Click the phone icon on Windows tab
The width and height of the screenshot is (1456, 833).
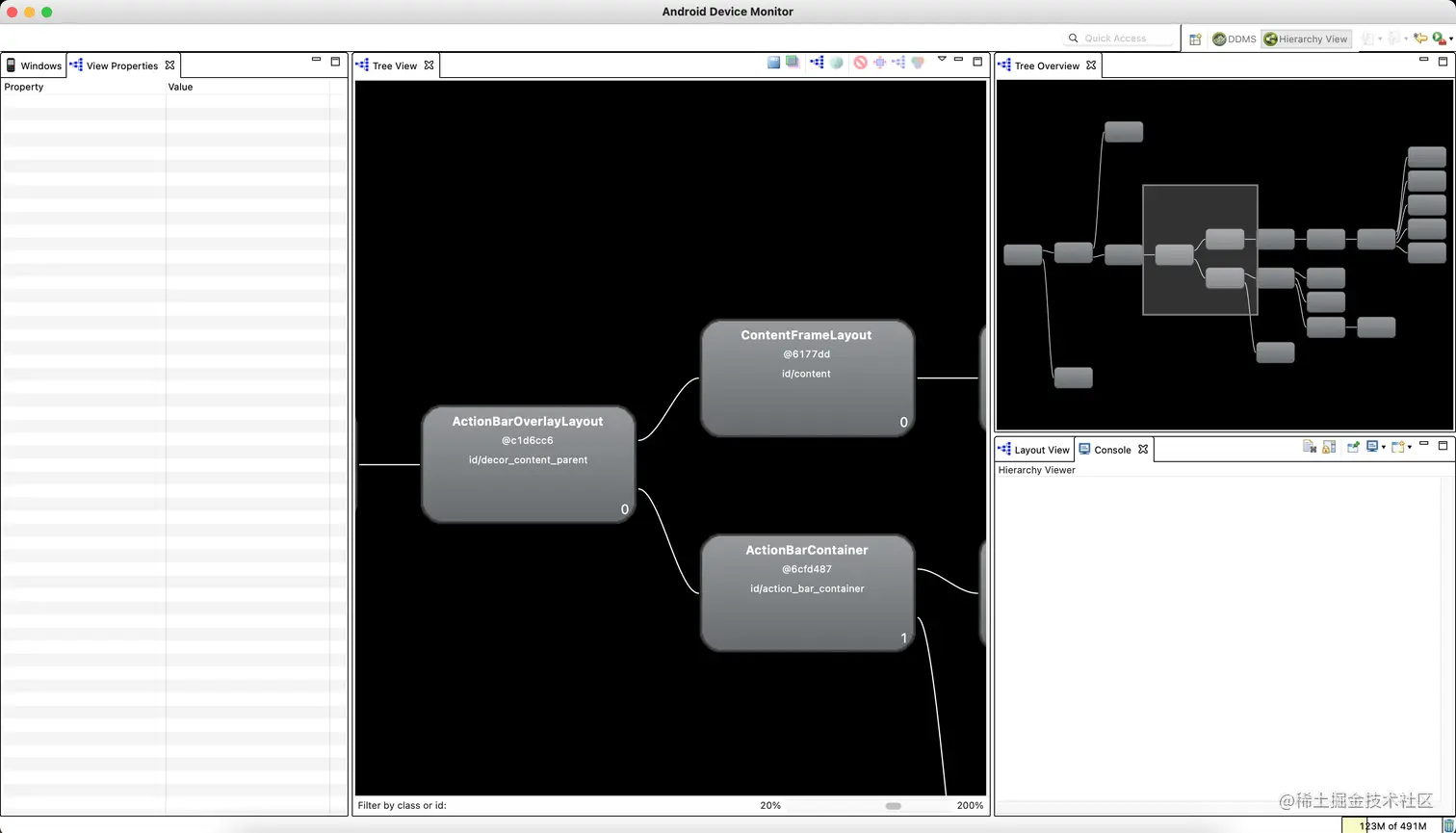click(11, 65)
